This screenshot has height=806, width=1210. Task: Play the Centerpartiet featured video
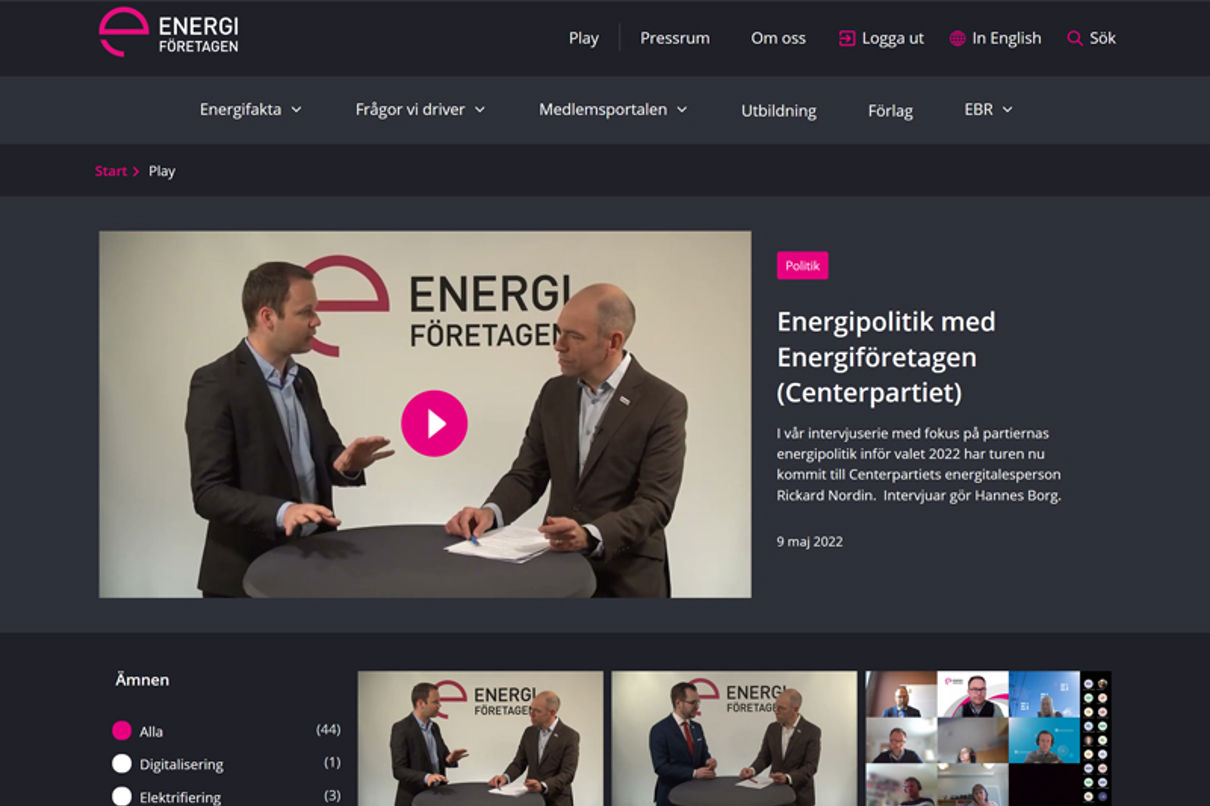pyautogui.click(x=434, y=423)
